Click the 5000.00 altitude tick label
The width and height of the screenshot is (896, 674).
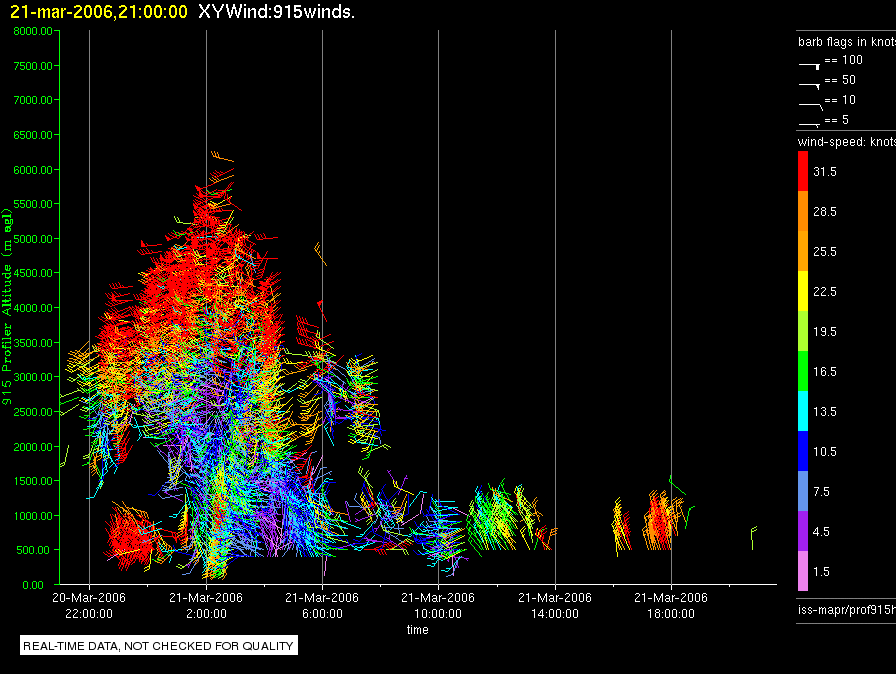[x=33, y=239]
